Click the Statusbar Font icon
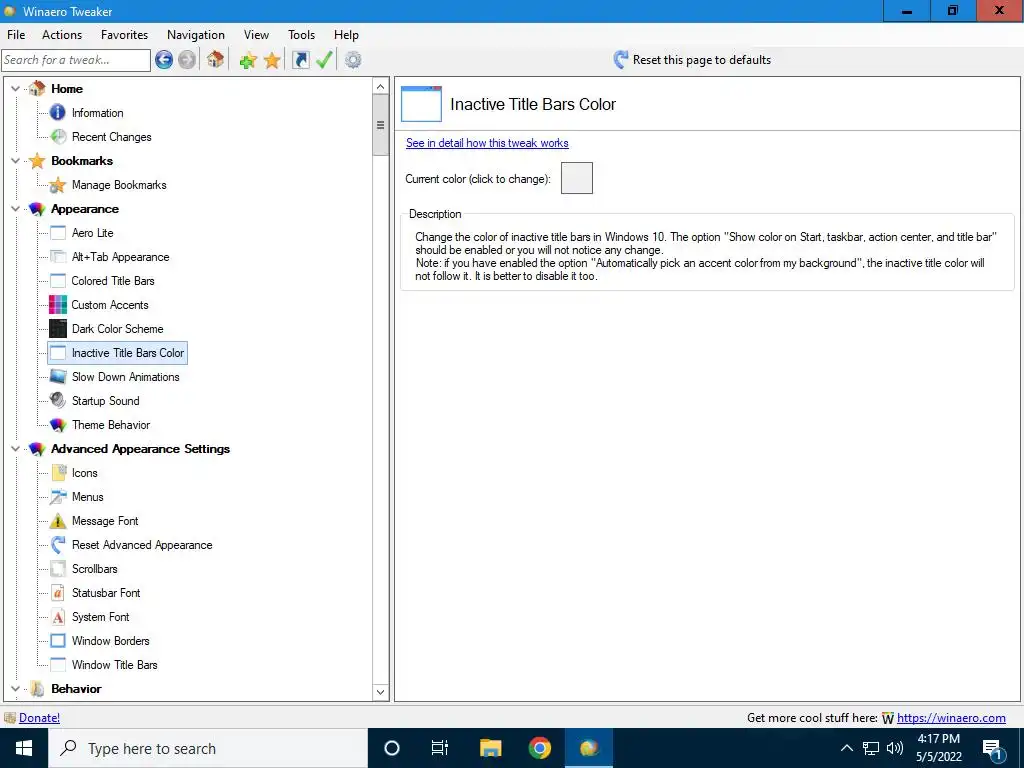This screenshot has width=1024, height=768. point(57,592)
